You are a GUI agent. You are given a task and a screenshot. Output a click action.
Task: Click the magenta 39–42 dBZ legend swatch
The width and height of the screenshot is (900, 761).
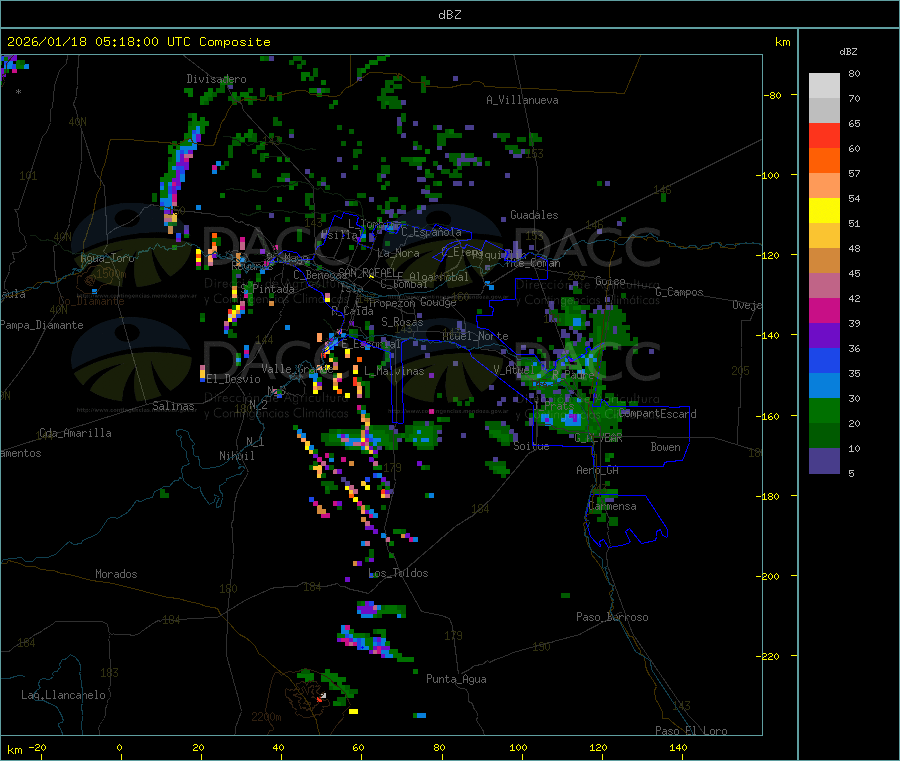tap(824, 310)
